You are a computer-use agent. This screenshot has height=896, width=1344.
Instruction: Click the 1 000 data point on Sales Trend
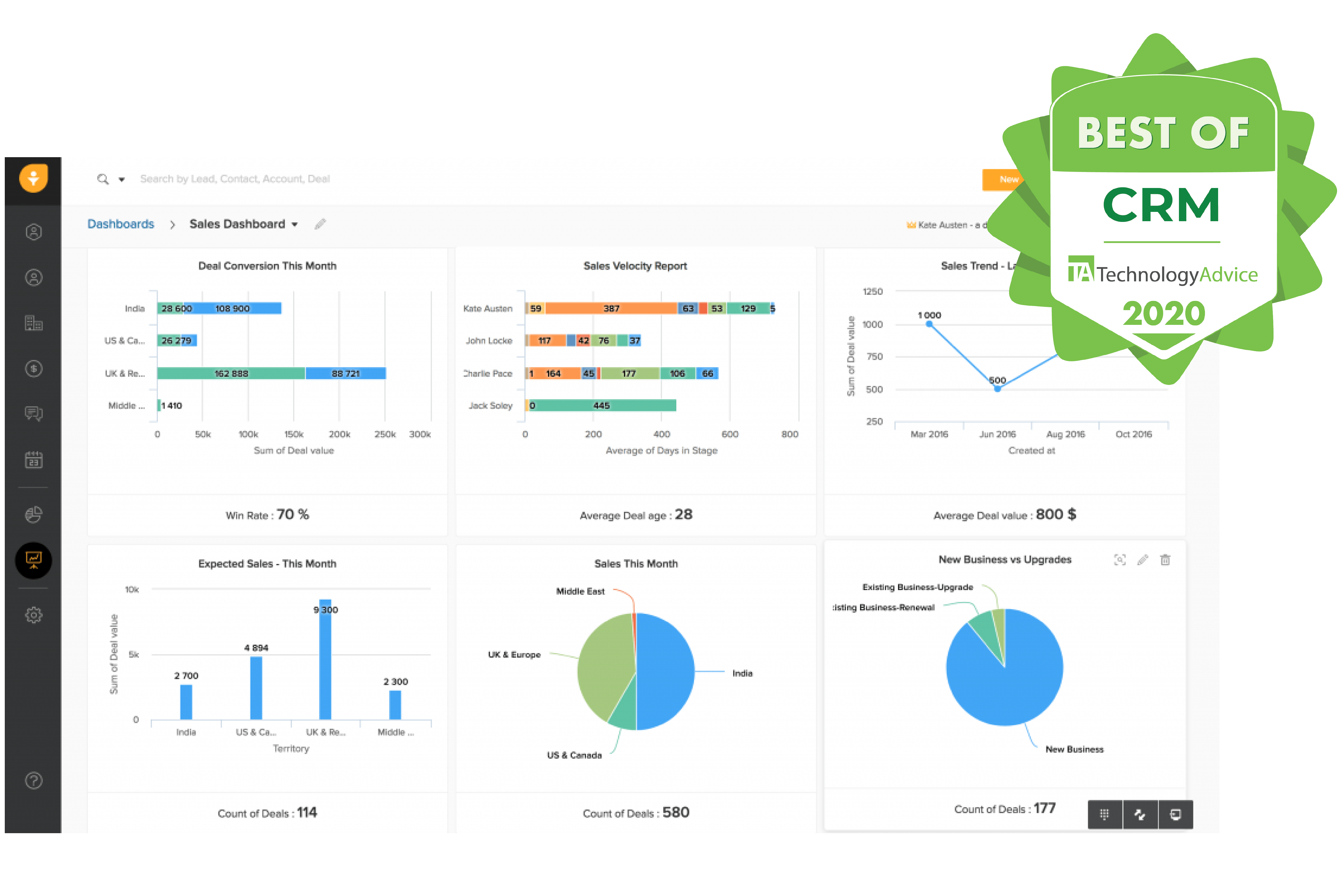click(929, 324)
